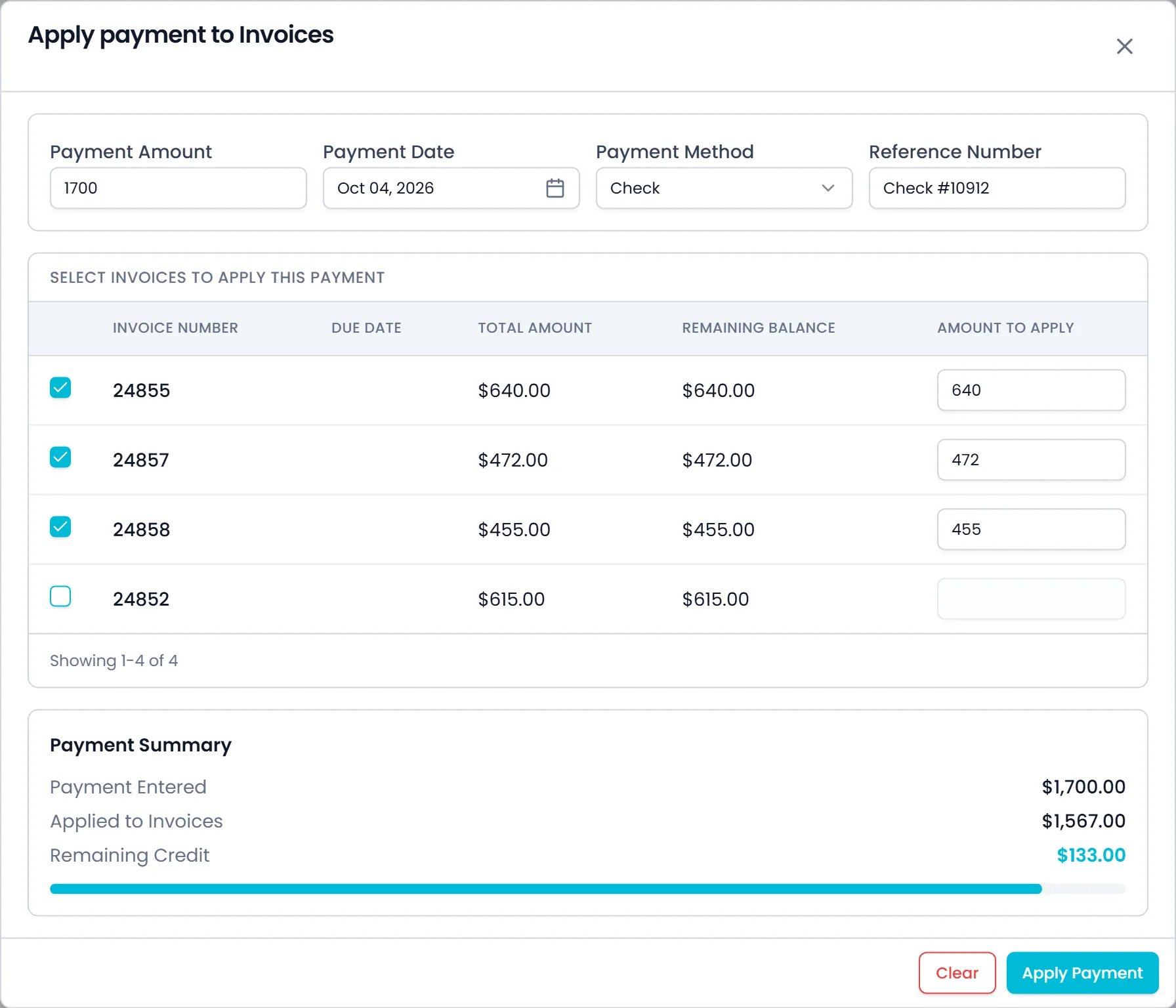Click the $455.00 remaining balance of invoice 24858
1176x1008 pixels.
tap(719, 530)
